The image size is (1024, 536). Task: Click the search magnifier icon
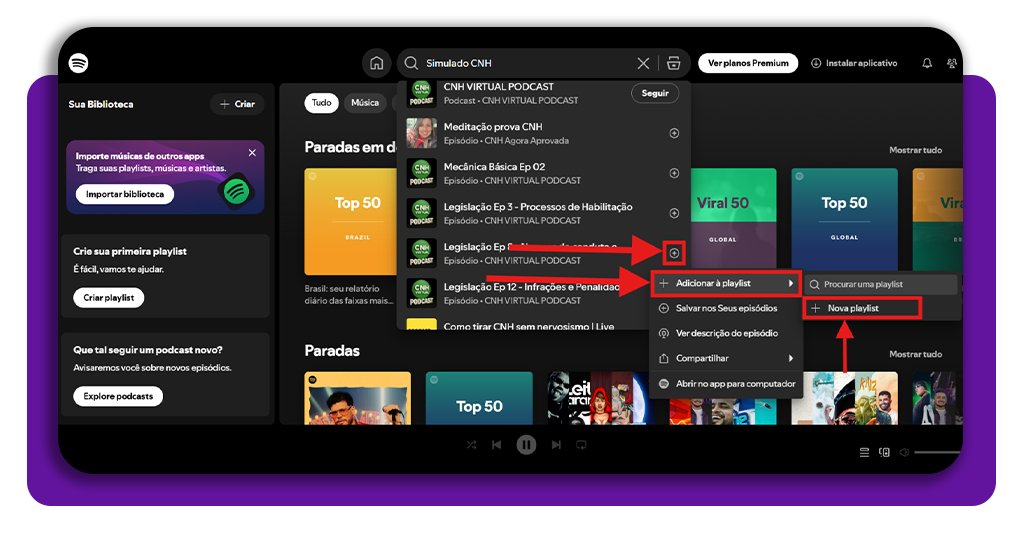(411, 63)
